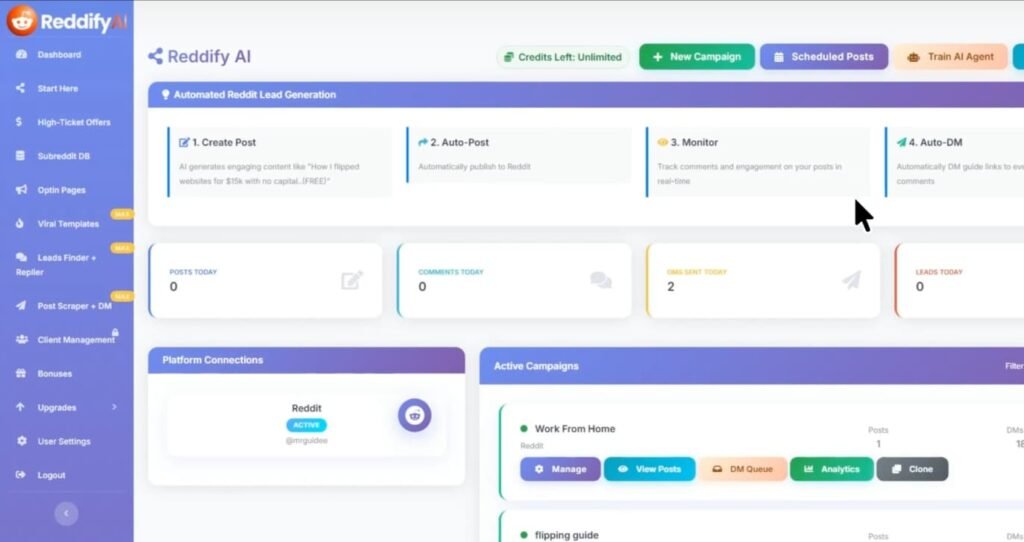Click the Credits Left: Unlimited badge

(x=562, y=57)
